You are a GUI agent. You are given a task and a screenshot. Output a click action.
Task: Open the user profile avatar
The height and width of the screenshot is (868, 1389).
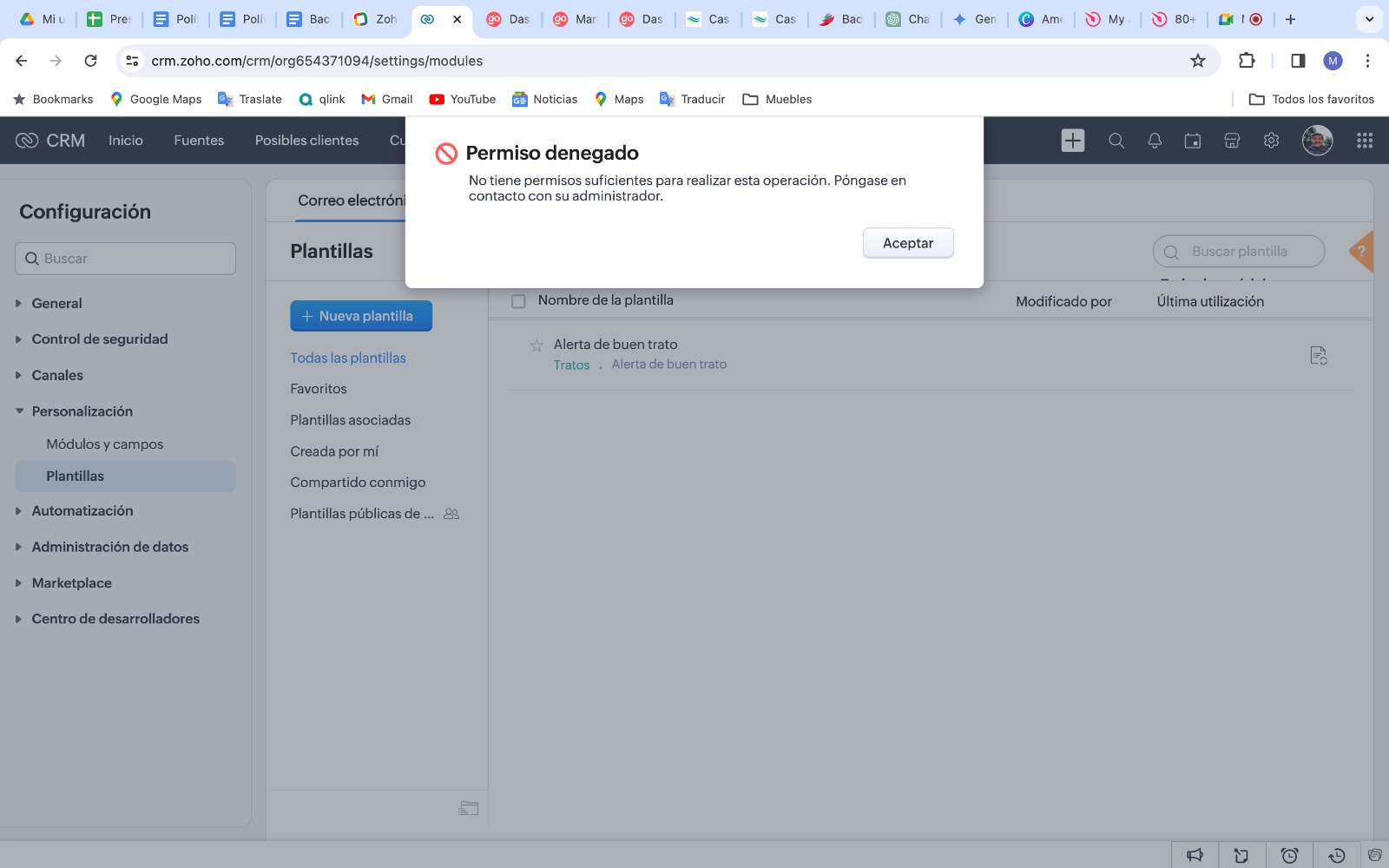tap(1317, 141)
